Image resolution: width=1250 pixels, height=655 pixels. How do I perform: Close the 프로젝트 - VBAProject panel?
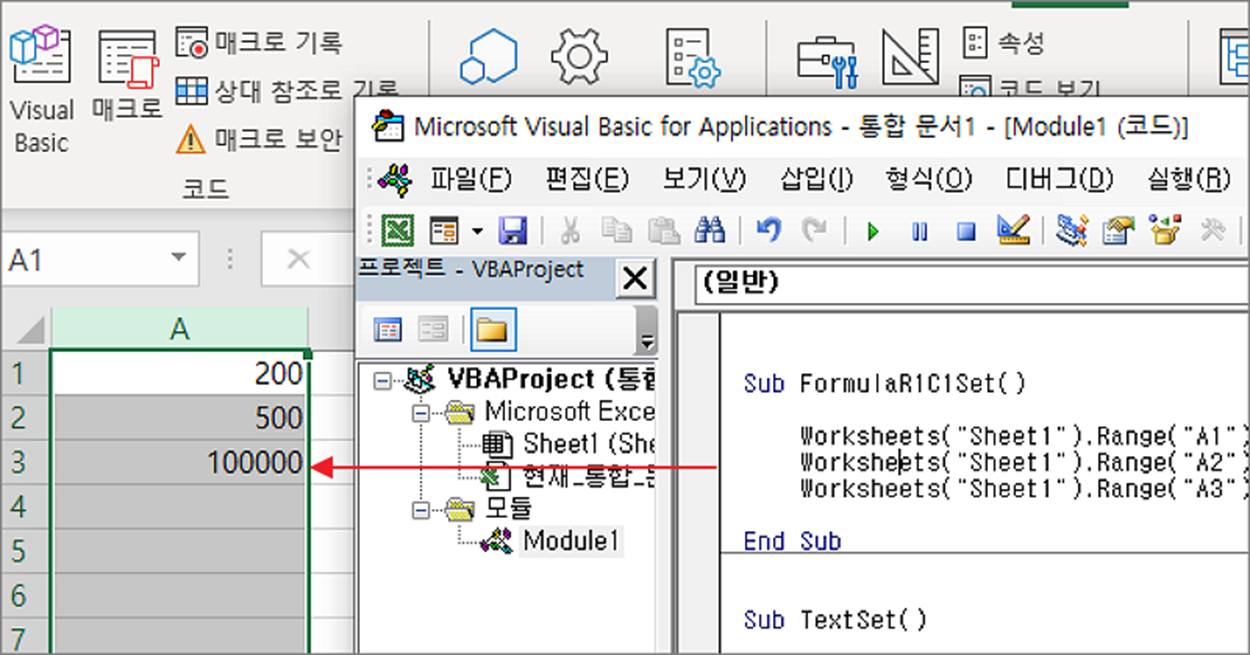635,279
